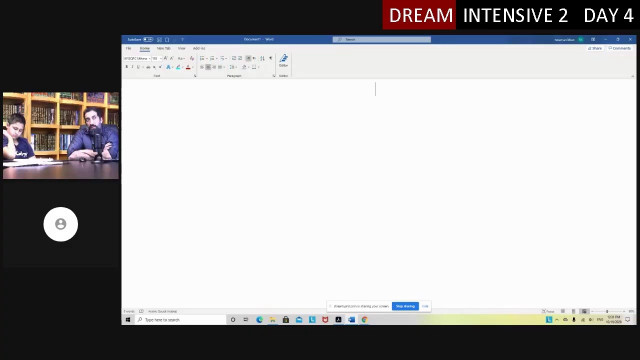Click the red font color button
640x360 pixels.
point(188,67)
